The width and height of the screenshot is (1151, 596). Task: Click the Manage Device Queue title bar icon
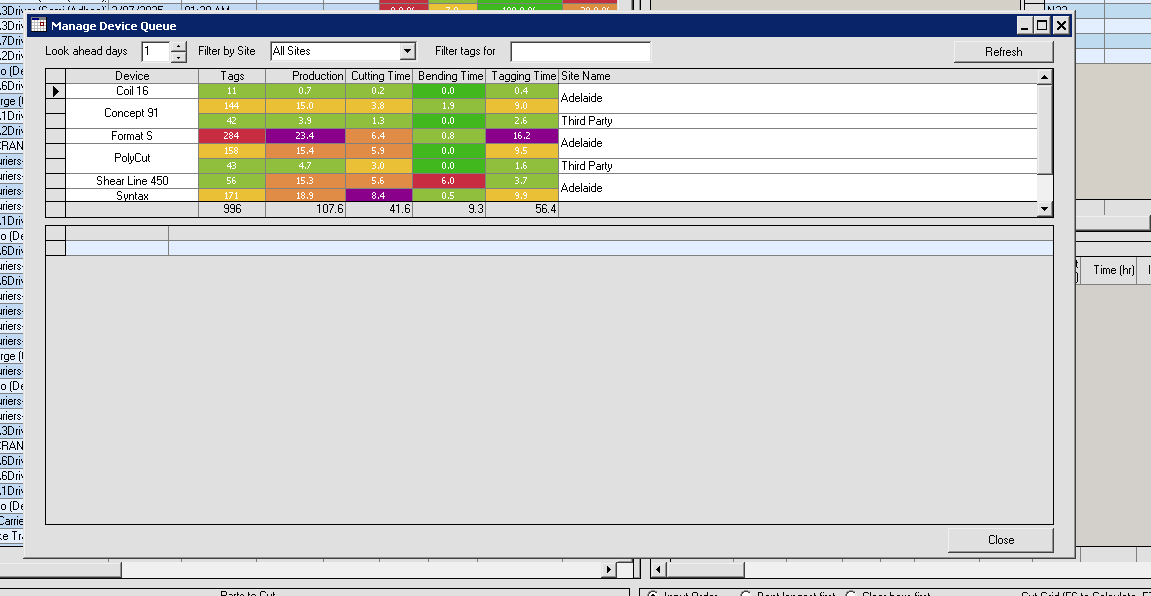tap(38, 26)
